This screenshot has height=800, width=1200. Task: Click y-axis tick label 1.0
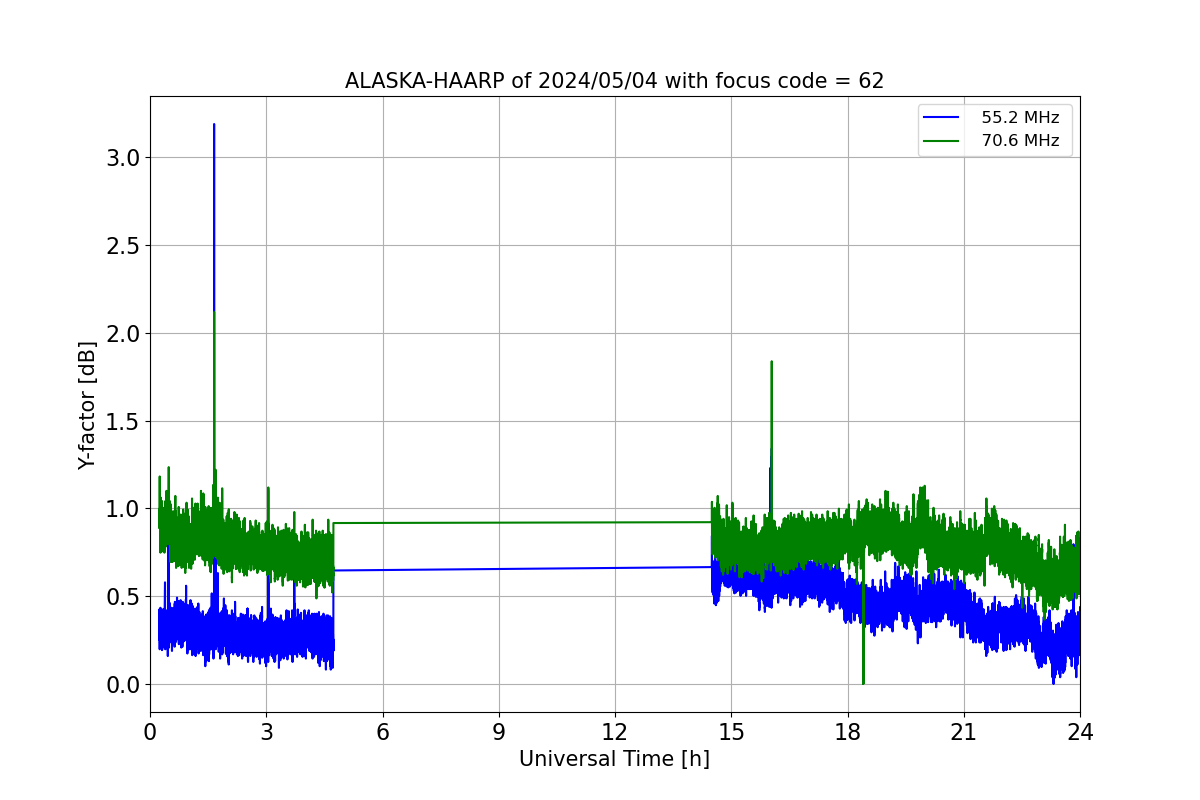[x=123, y=509]
